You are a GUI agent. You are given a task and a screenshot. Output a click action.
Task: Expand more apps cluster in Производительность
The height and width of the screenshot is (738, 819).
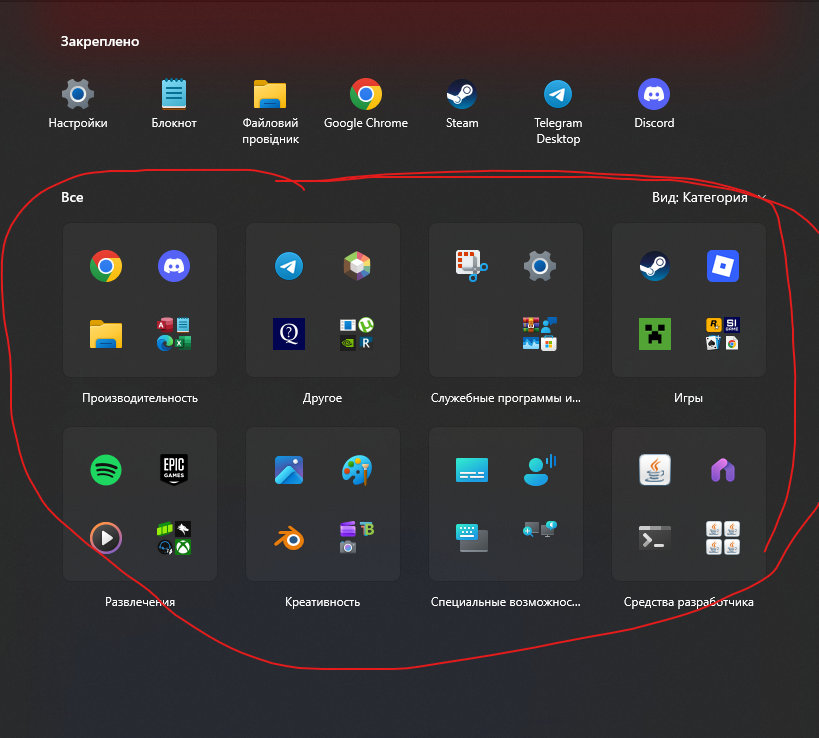coord(174,334)
